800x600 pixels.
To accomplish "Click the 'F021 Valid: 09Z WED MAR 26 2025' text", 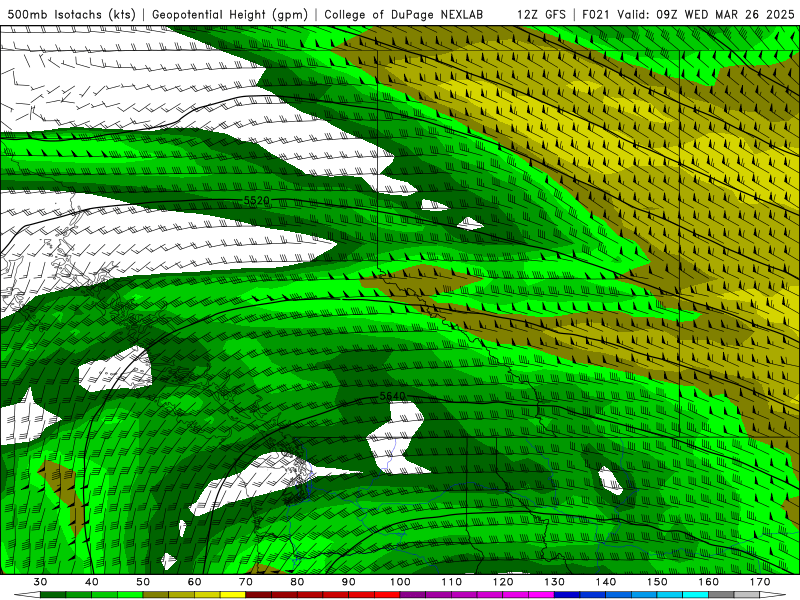I will tap(688, 15).
